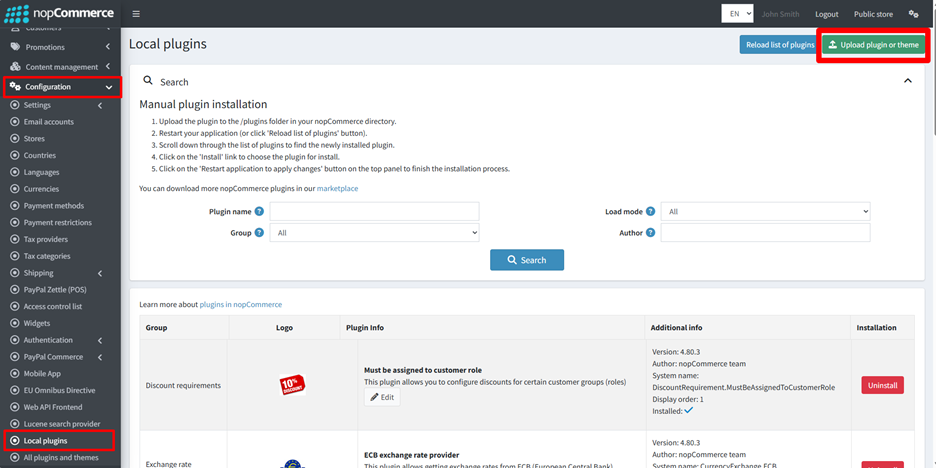Click the circle icon beside Payment methods
Viewport: 936px width, 468px height.
15,205
